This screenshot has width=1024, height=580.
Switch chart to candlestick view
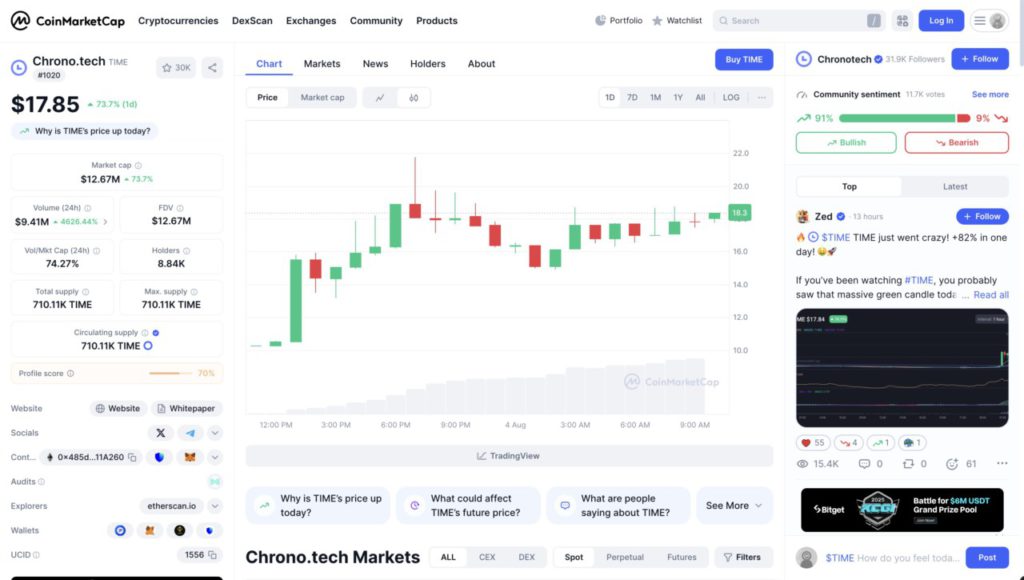point(413,98)
